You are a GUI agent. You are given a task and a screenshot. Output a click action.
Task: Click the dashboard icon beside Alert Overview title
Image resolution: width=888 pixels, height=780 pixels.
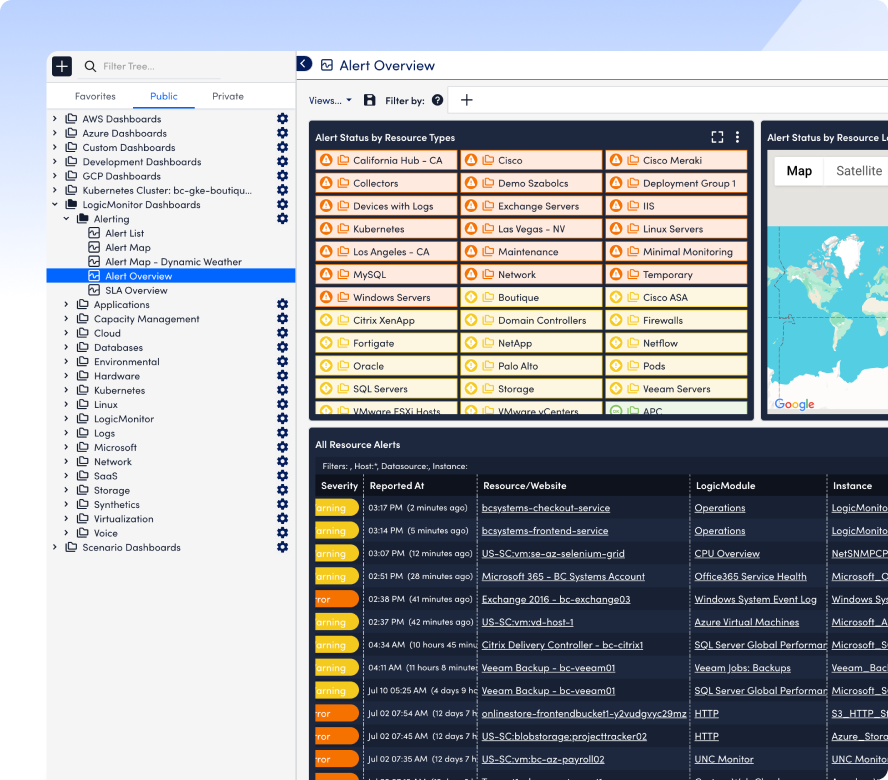pyautogui.click(x=327, y=65)
